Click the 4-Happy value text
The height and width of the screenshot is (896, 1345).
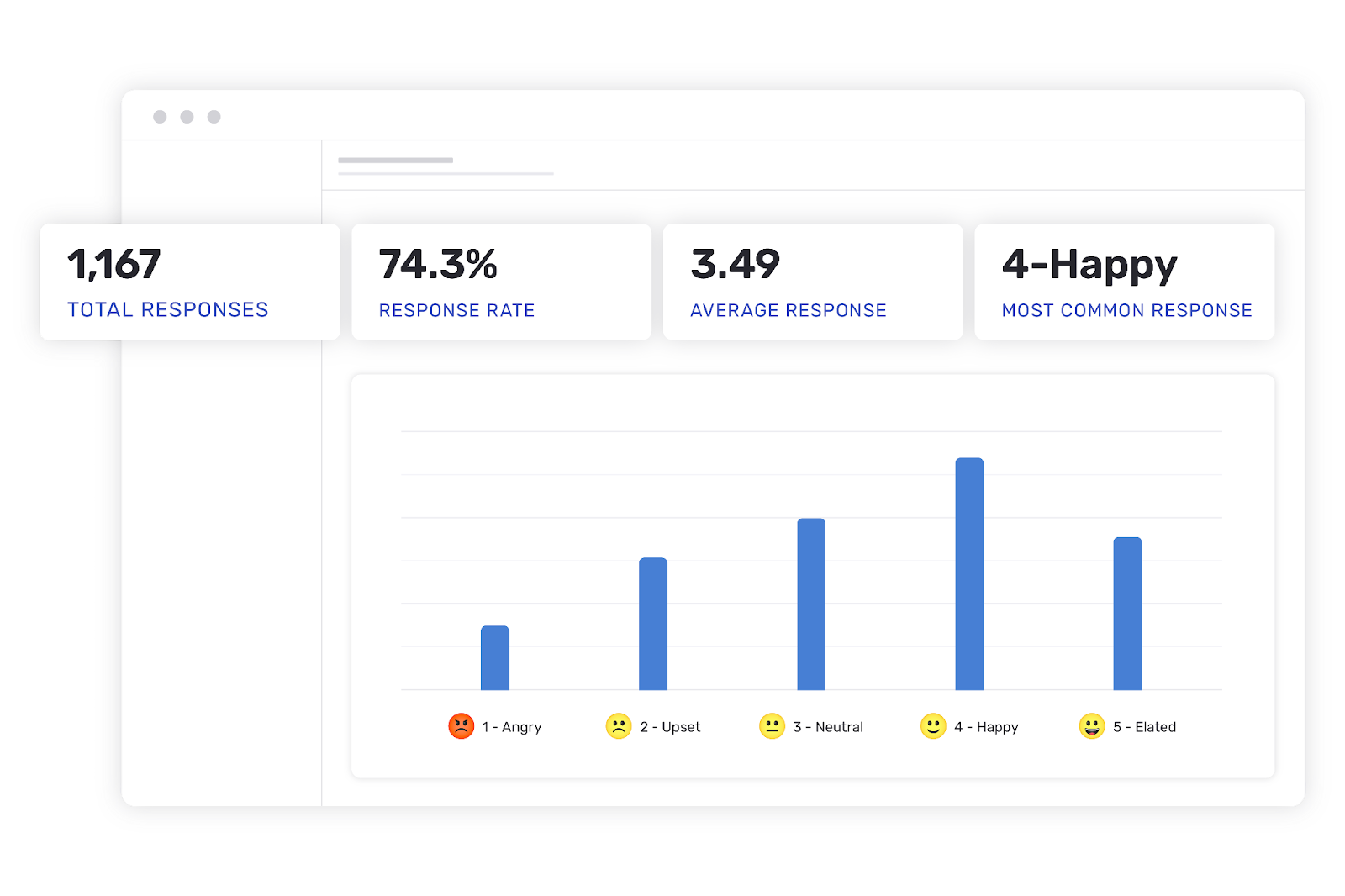(x=1089, y=266)
